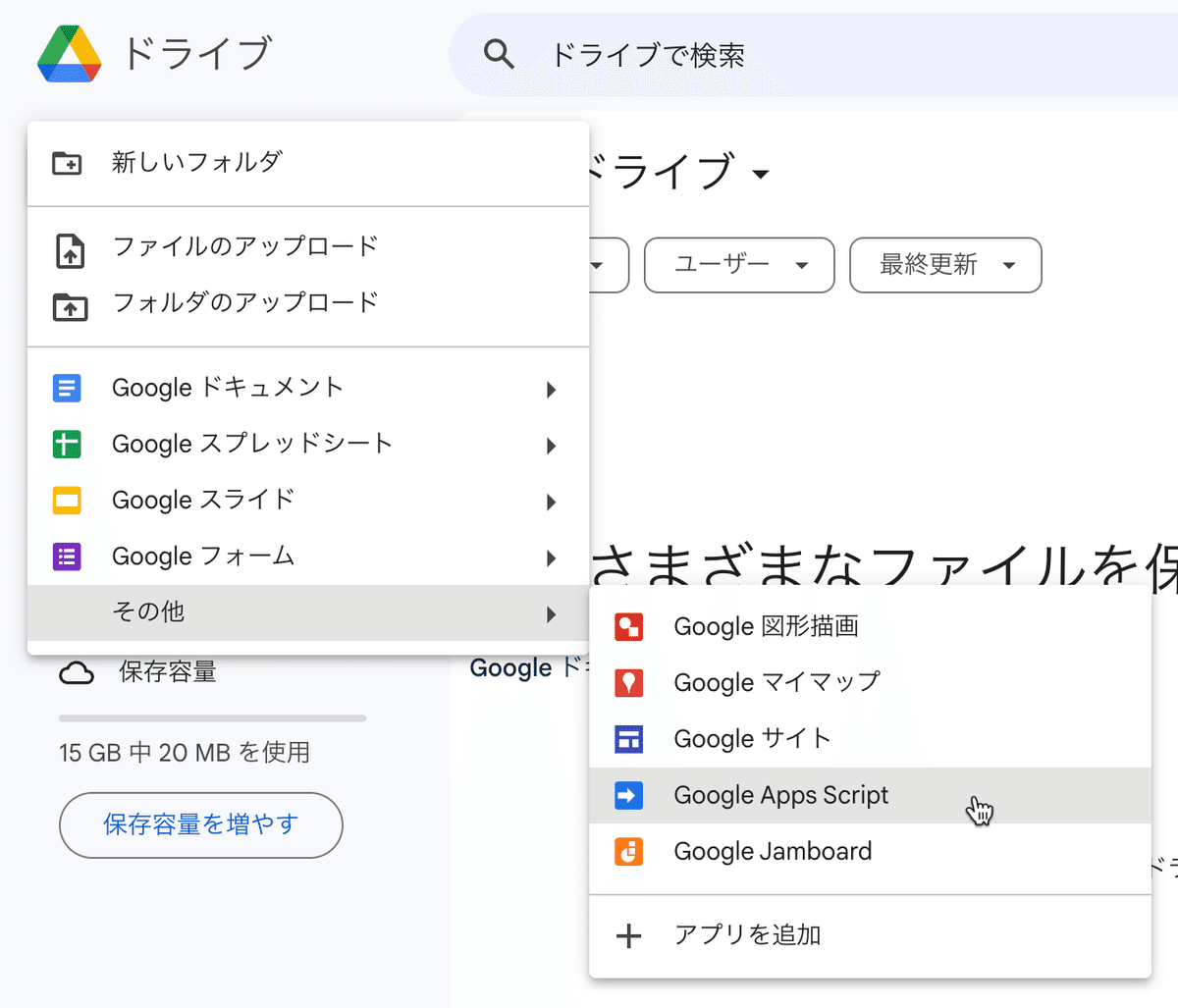Click the storage usage progress bar

pos(212,718)
